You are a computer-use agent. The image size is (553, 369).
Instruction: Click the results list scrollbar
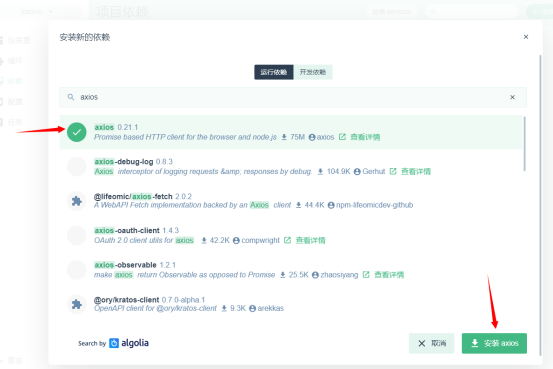point(524,144)
